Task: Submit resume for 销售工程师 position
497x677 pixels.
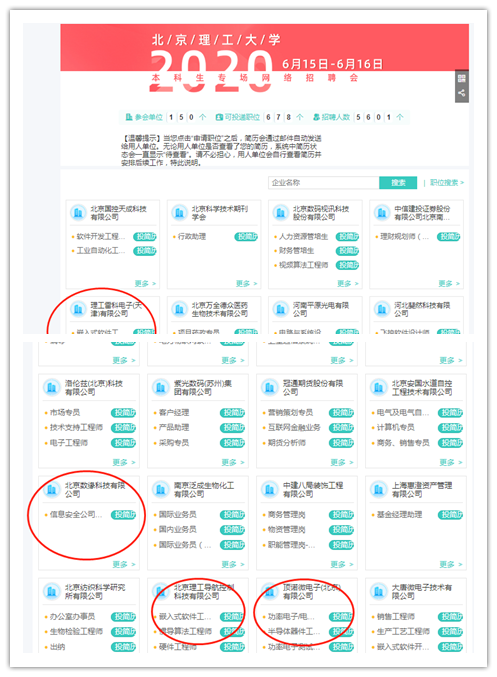Action: tap(450, 617)
